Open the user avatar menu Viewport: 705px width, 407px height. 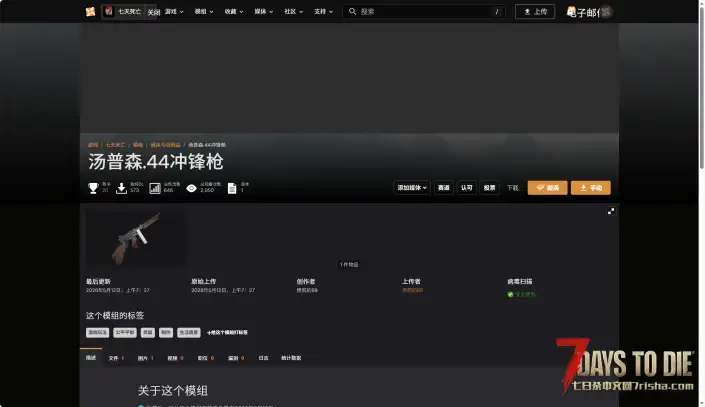[606, 12]
